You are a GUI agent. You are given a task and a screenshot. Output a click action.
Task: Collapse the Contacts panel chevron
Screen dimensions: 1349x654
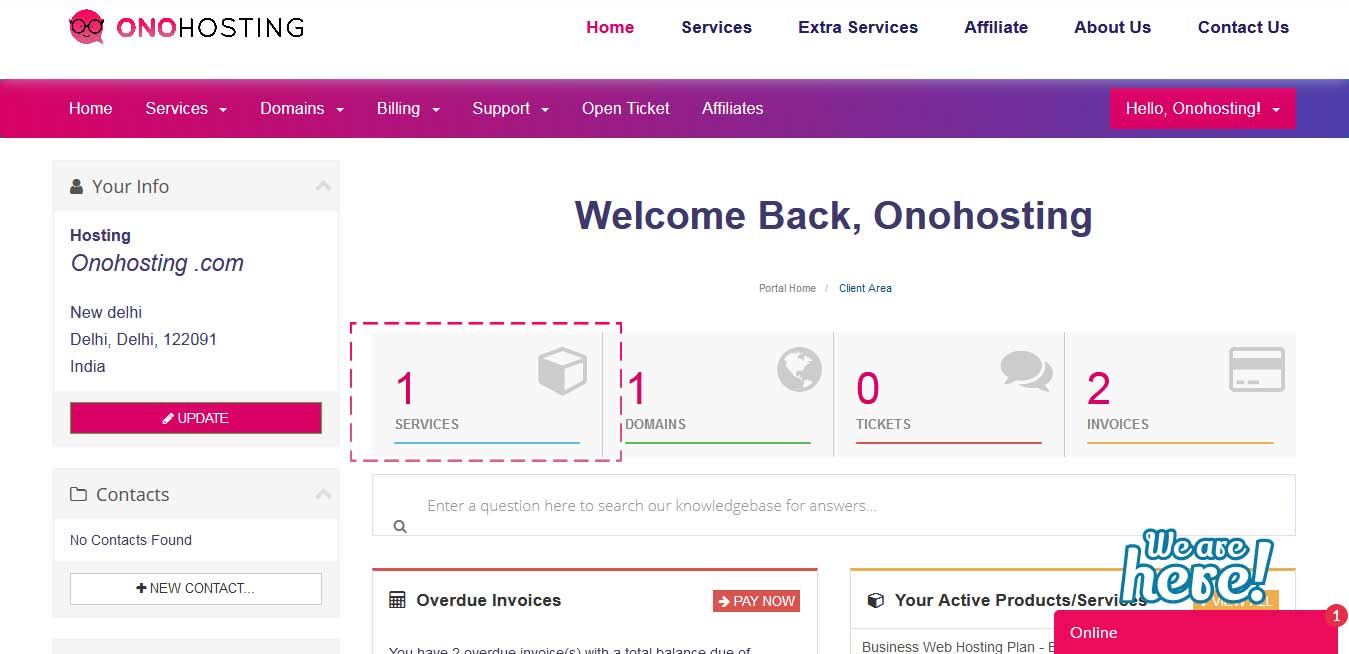coord(323,494)
